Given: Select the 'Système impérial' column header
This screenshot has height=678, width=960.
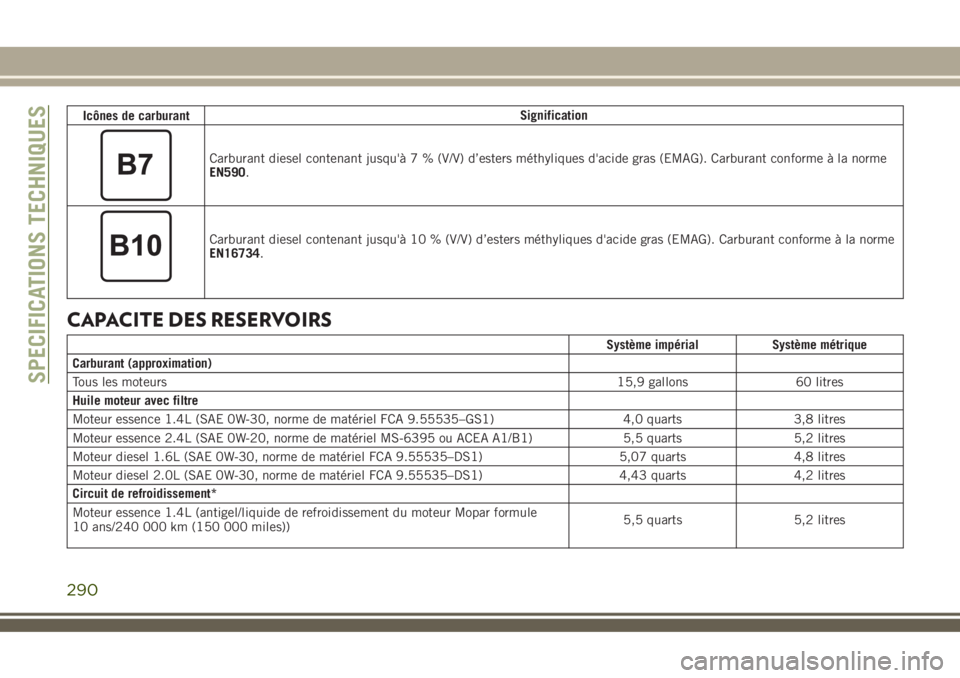Looking at the screenshot, I should pos(652,345).
